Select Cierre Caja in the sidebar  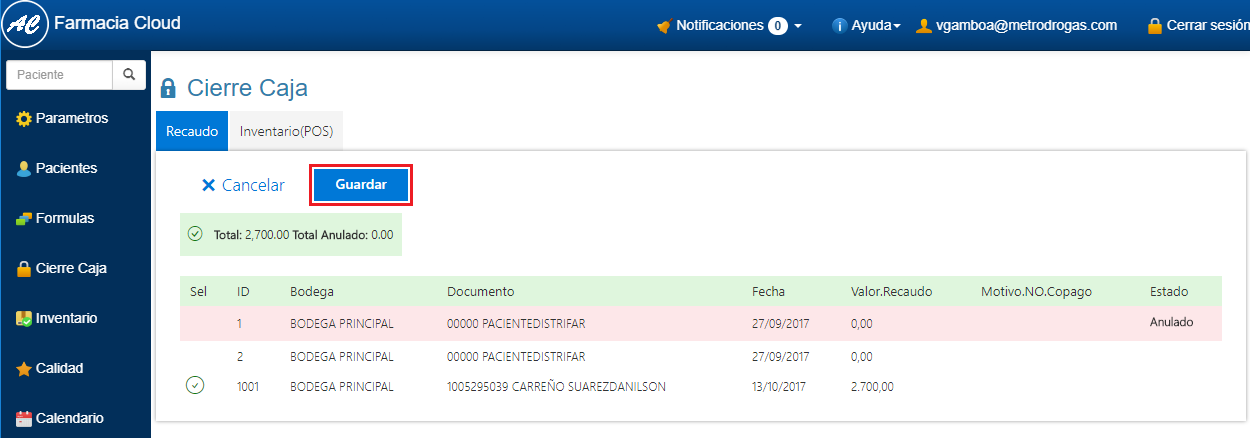(70, 268)
